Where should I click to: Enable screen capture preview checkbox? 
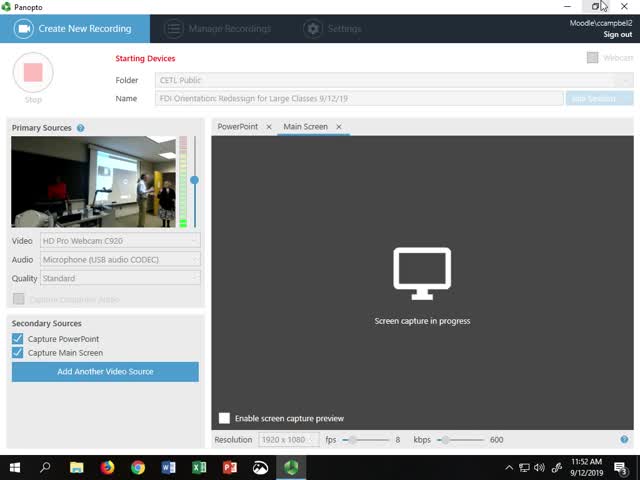click(225, 418)
